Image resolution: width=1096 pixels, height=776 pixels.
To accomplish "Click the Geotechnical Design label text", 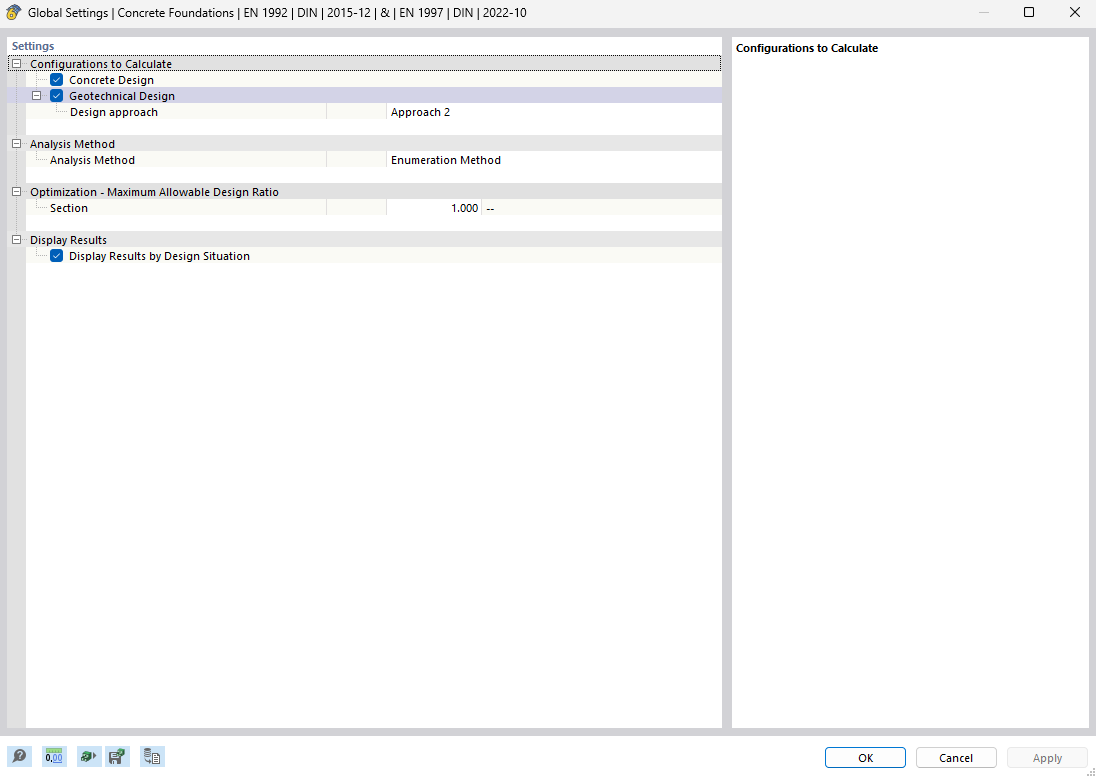I will click(122, 96).
